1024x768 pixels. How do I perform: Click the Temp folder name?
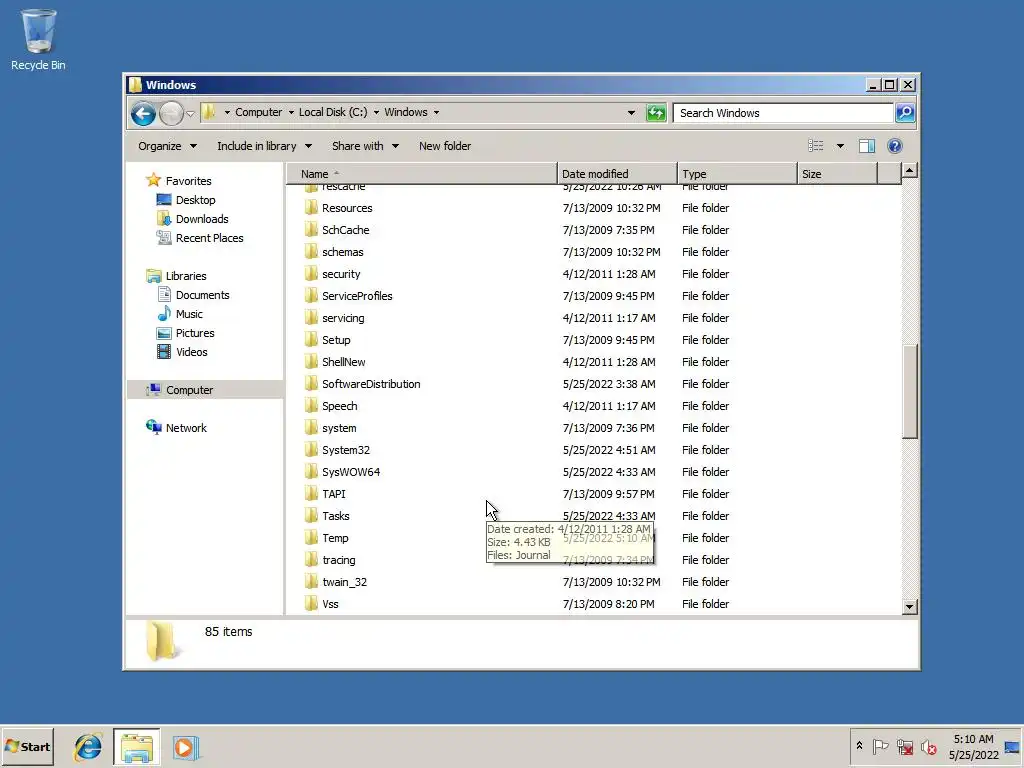coord(335,538)
